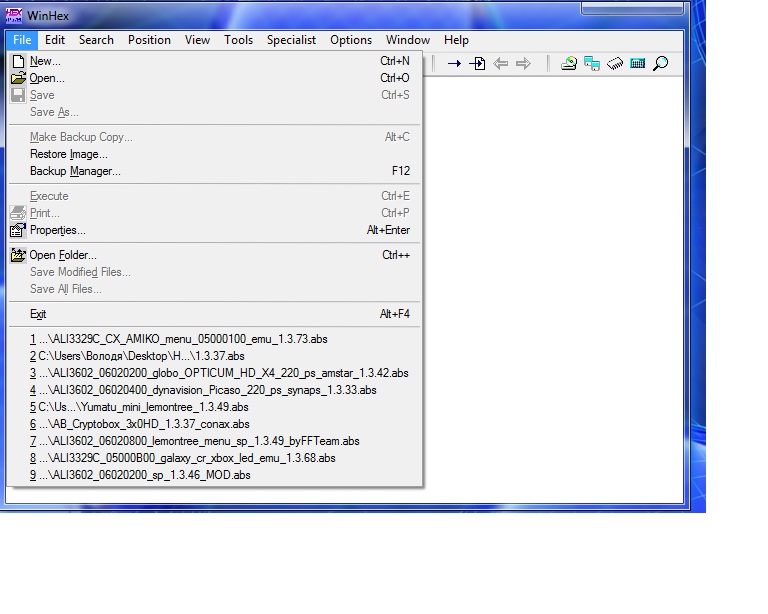This screenshot has width=768, height=614.
Task: Open recent AB_Cryptobox_3x0HD_1.3.37_conax.abs file
Action: tap(215, 424)
